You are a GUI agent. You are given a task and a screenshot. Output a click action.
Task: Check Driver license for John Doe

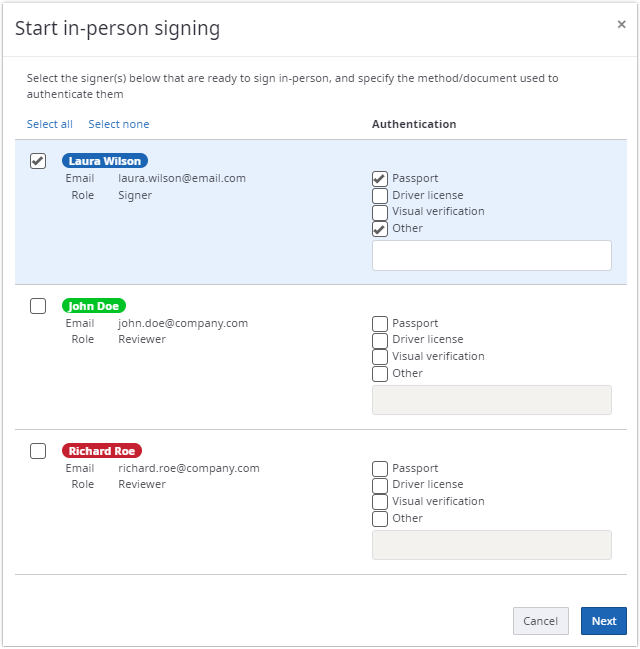(380, 340)
